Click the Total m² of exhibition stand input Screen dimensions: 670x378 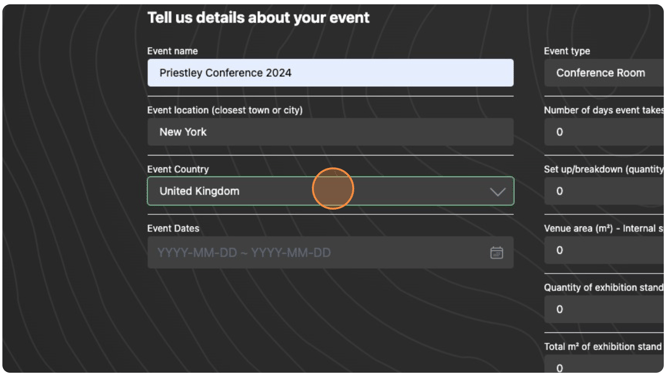(604, 366)
